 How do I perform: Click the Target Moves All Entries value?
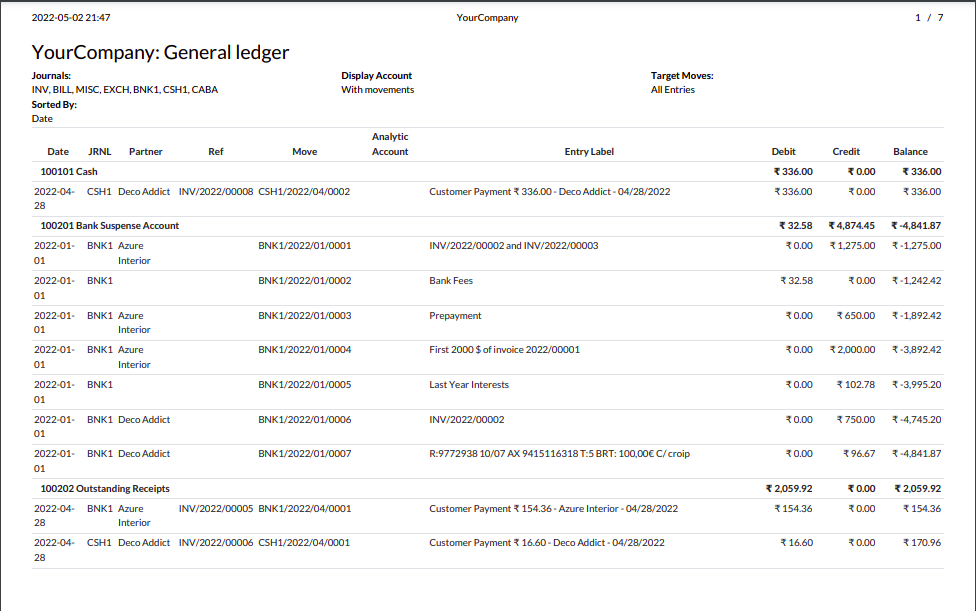(x=672, y=90)
